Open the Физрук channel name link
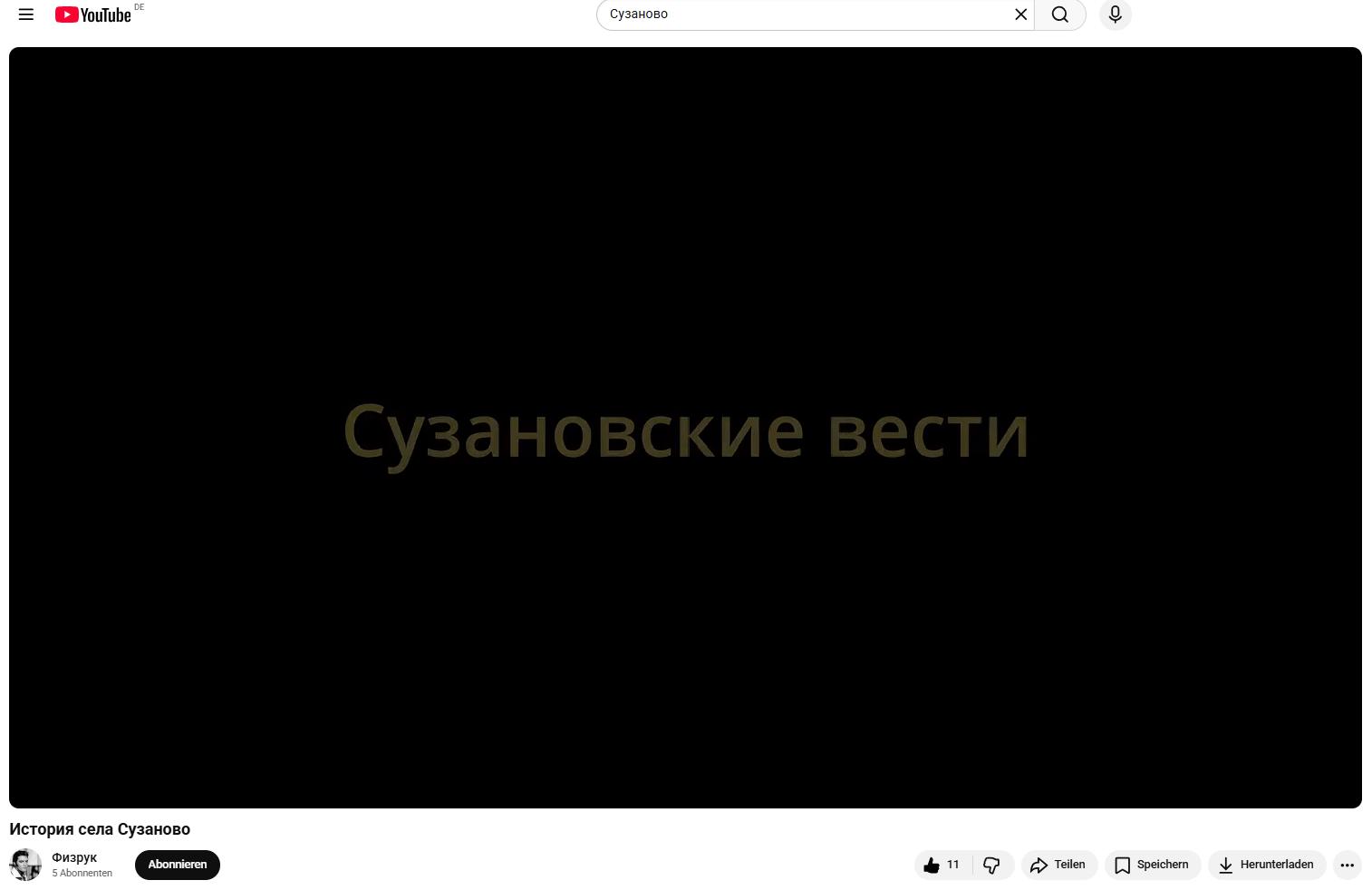This screenshot has height=890, width=1372. tap(74, 857)
